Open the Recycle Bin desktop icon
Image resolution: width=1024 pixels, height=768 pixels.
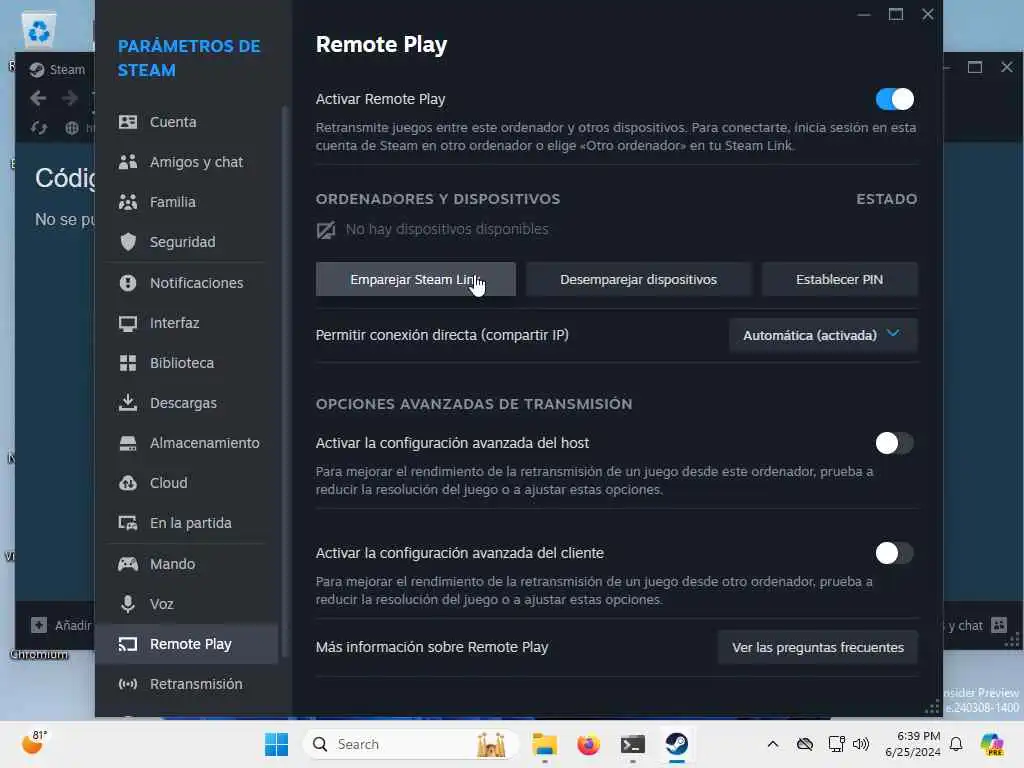click(x=39, y=29)
